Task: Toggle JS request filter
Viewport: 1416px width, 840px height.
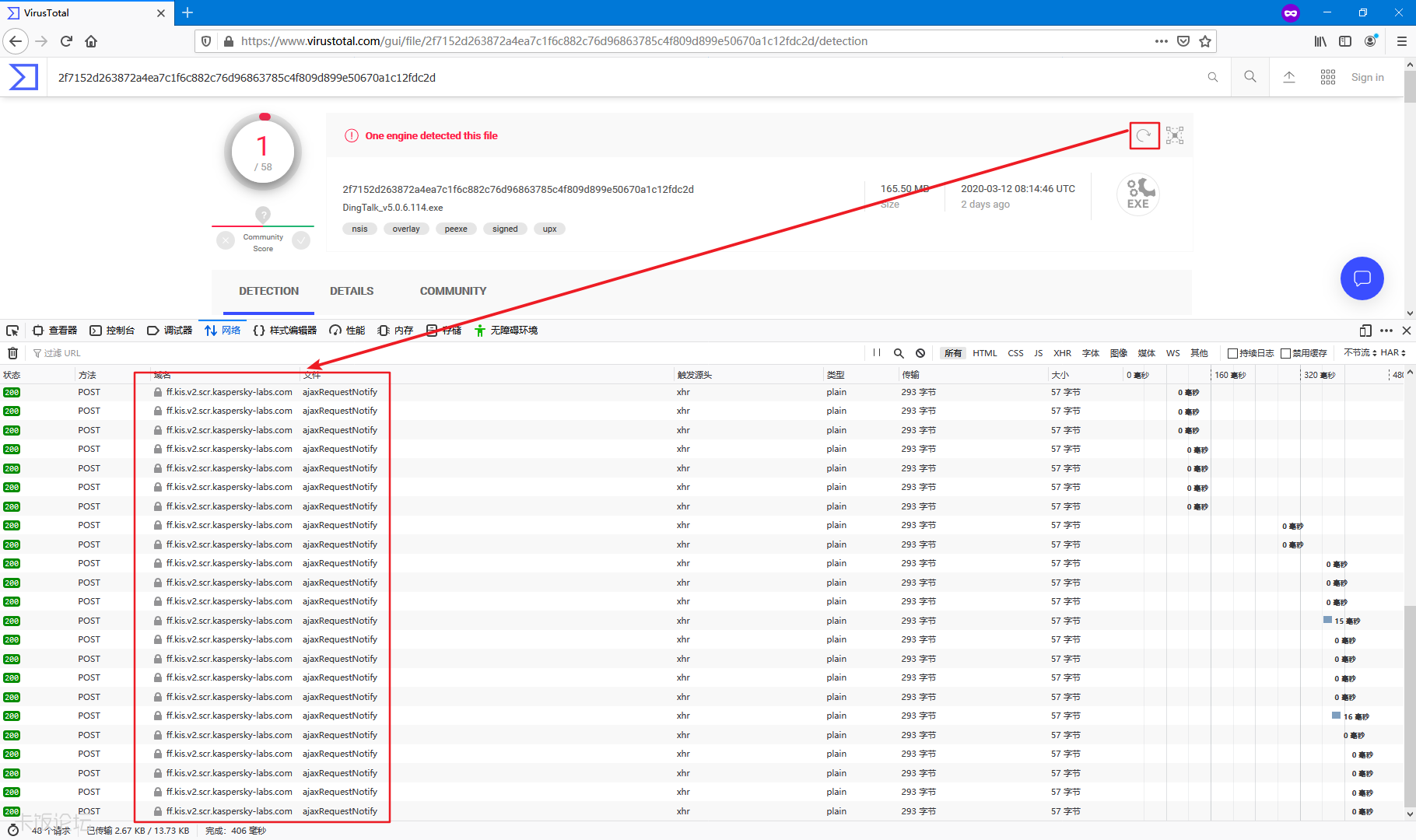Action: coord(1039,353)
